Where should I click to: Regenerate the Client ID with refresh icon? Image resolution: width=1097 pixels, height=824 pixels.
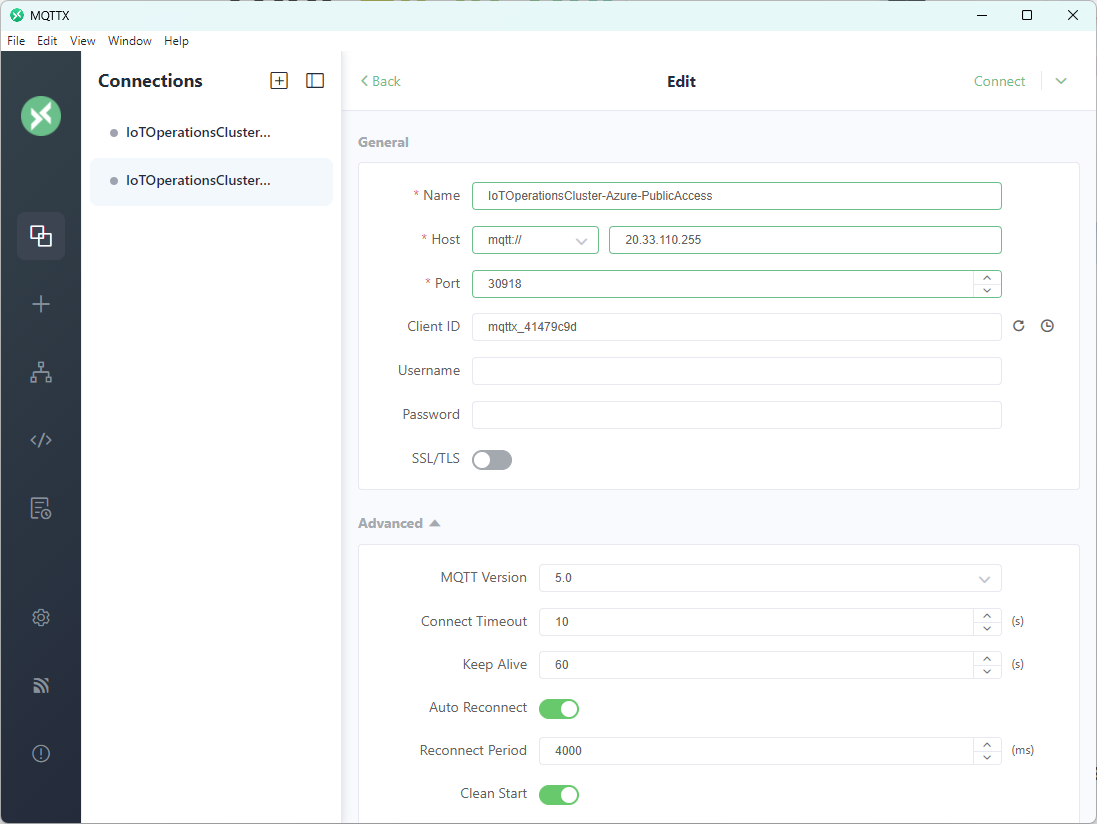pyautogui.click(x=1019, y=326)
